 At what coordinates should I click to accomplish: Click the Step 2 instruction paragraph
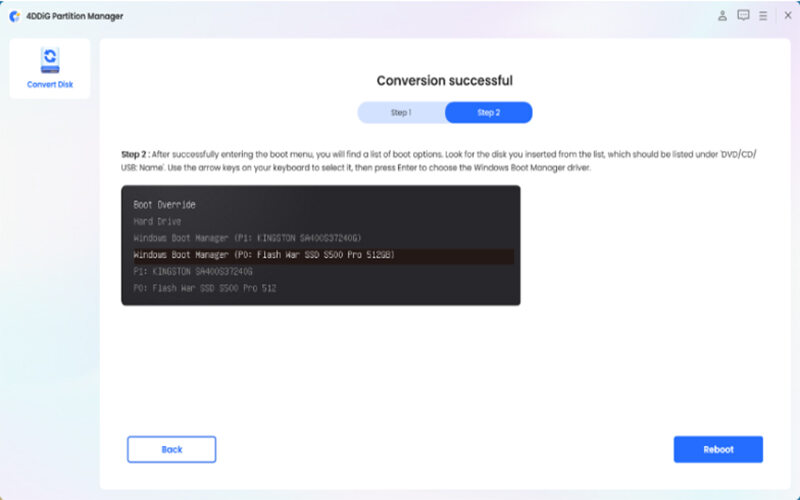click(440, 161)
